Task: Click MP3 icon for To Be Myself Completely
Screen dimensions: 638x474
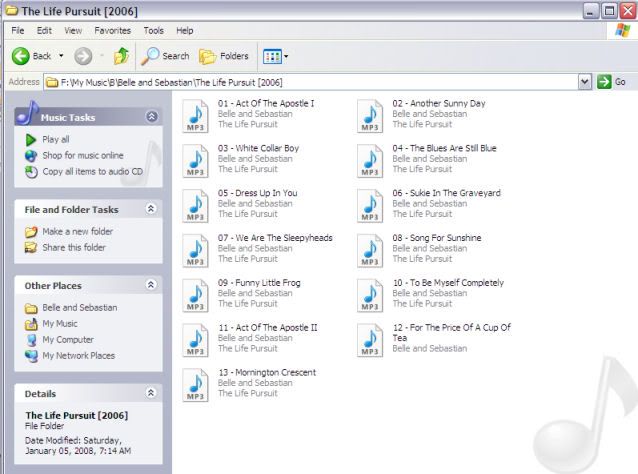Action: click(x=370, y=295)
